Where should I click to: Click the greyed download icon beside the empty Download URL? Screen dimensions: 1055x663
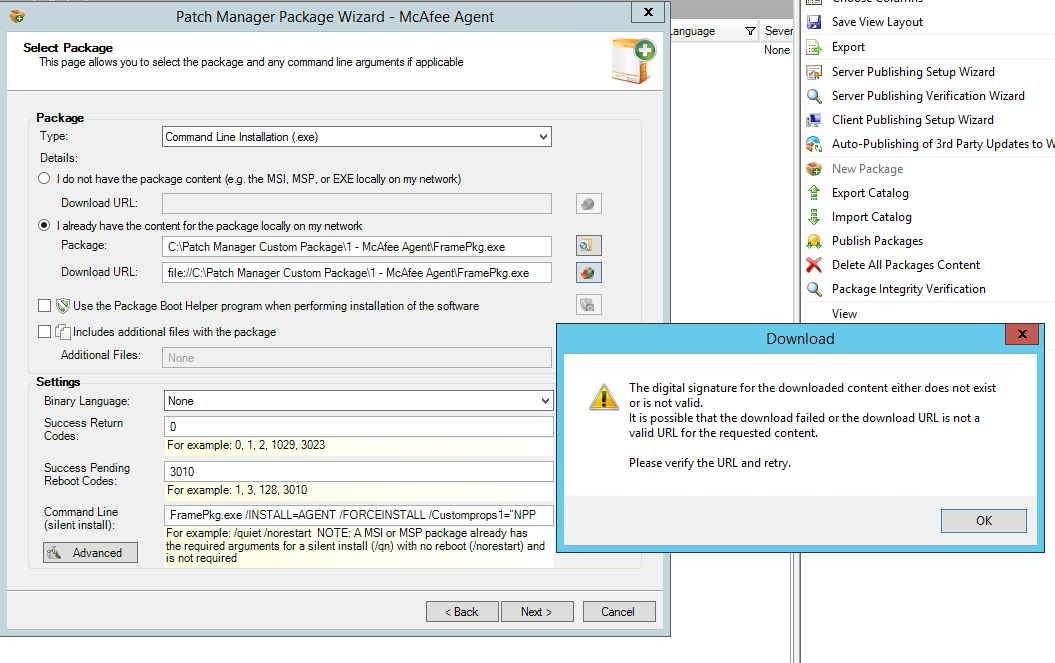[589, 203]
